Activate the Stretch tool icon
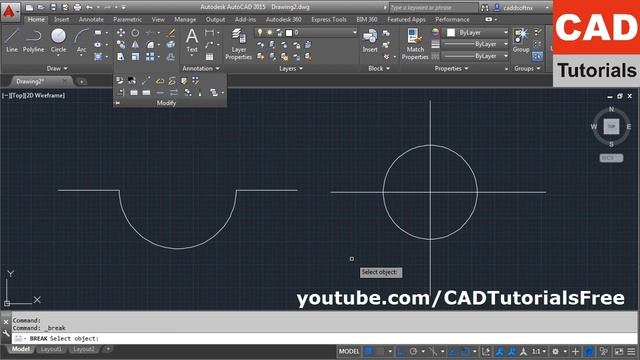 (x=121, y=57)
